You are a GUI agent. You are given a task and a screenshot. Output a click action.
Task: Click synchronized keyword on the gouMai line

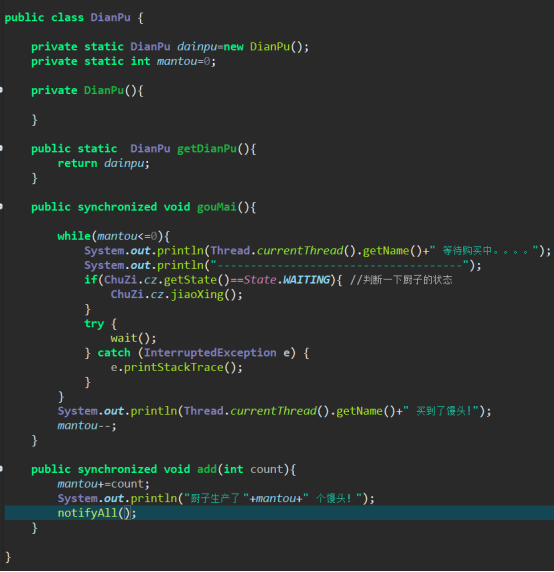[x=117, y=207]
